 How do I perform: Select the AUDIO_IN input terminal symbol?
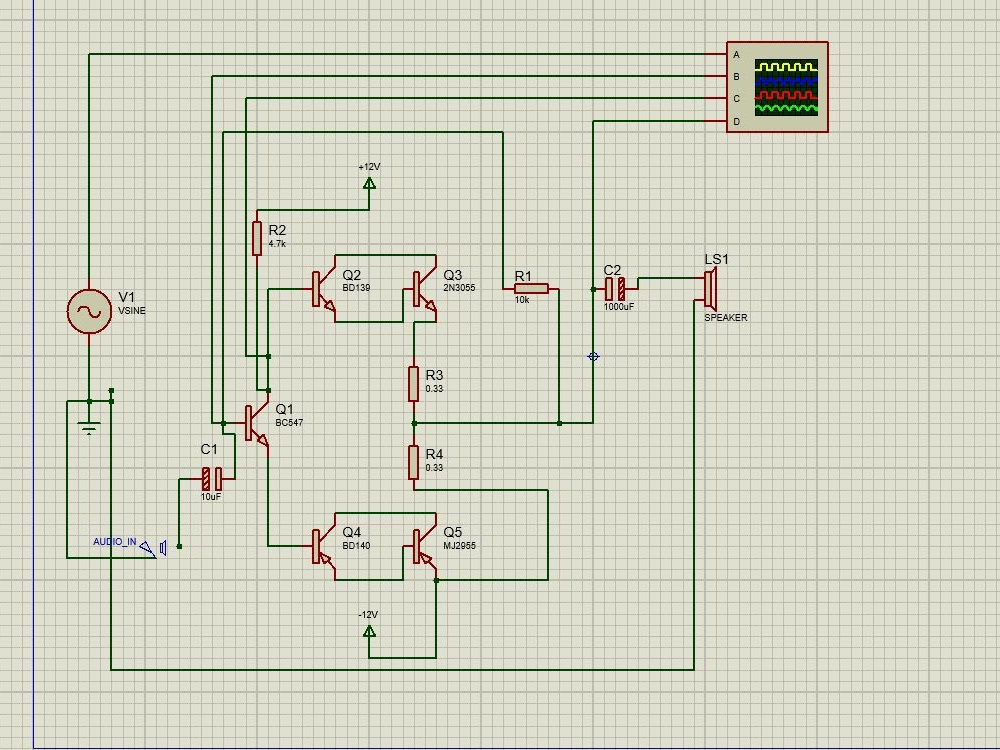coord(153,548)
